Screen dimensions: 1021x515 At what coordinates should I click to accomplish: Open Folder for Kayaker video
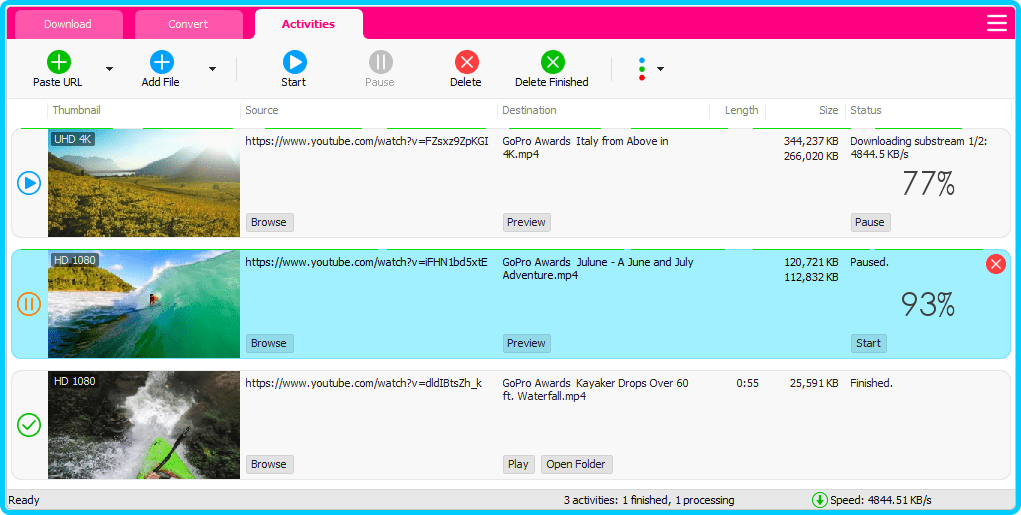point(576,464)
